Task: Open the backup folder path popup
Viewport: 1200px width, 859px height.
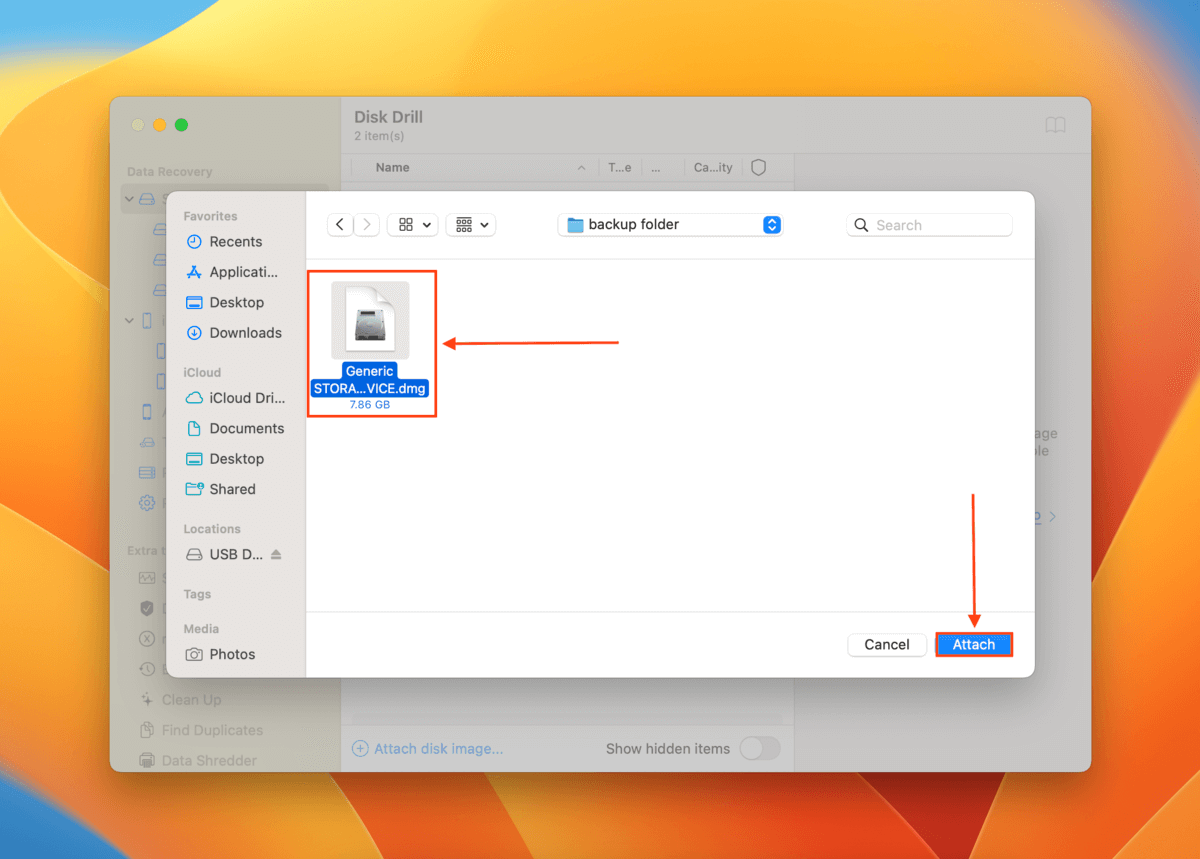Action: (x=670, y=225)
